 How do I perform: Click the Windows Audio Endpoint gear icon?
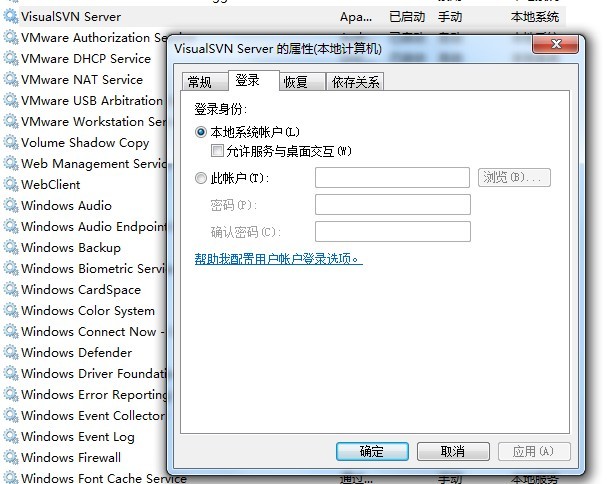tap(11, 226)
